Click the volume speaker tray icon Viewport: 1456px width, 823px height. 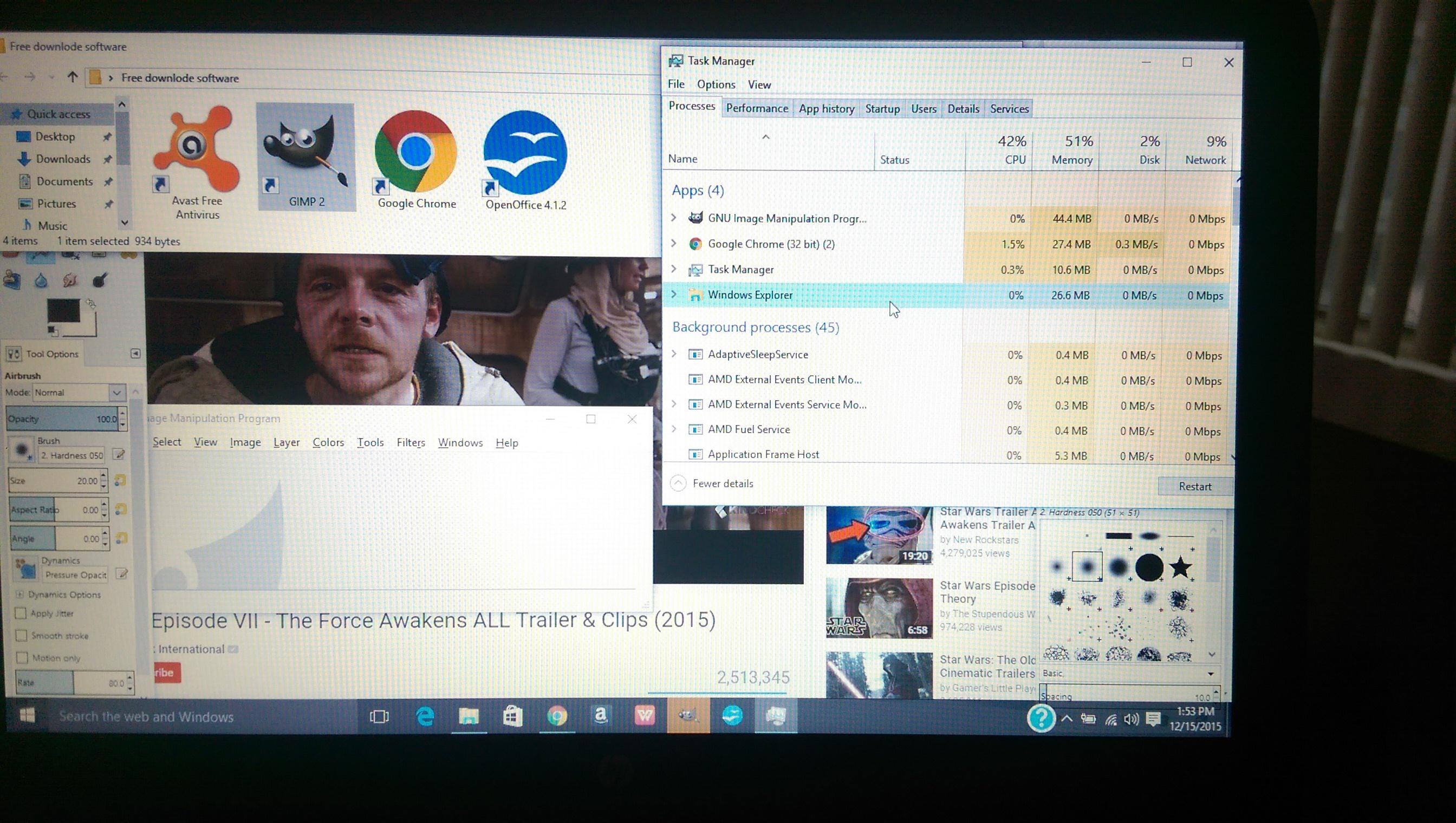1131,719
